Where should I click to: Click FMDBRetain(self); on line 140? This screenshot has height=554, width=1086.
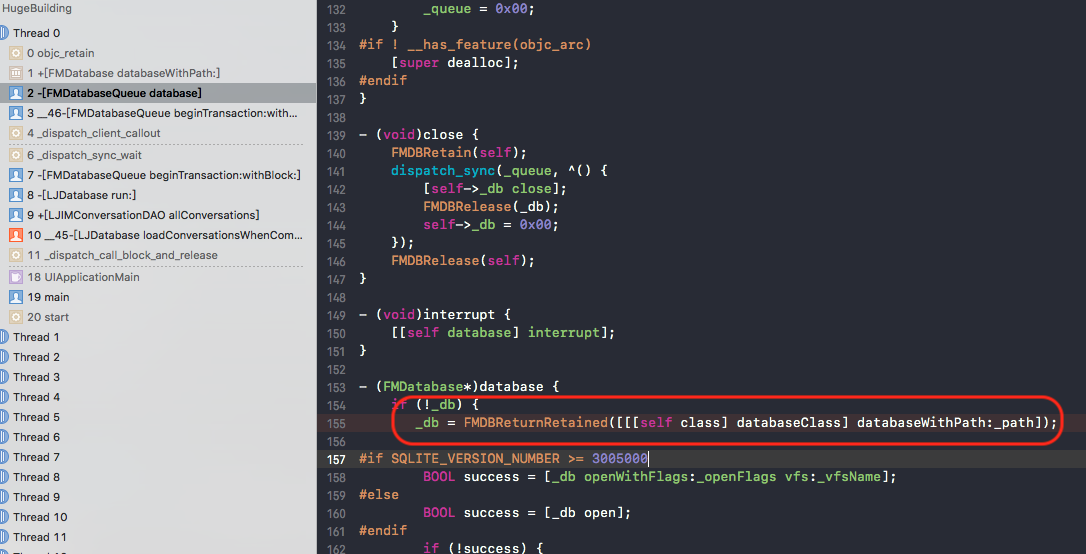point(459,152)
